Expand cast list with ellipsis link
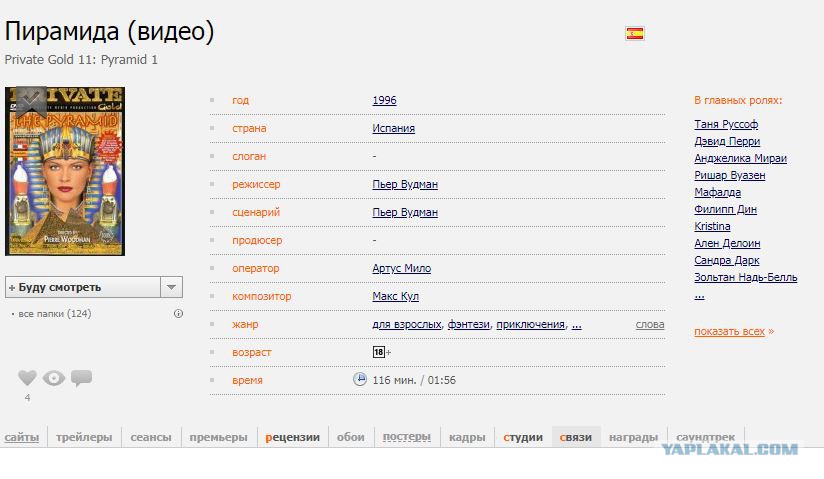824x479 pixels. (x=700, y=295)
